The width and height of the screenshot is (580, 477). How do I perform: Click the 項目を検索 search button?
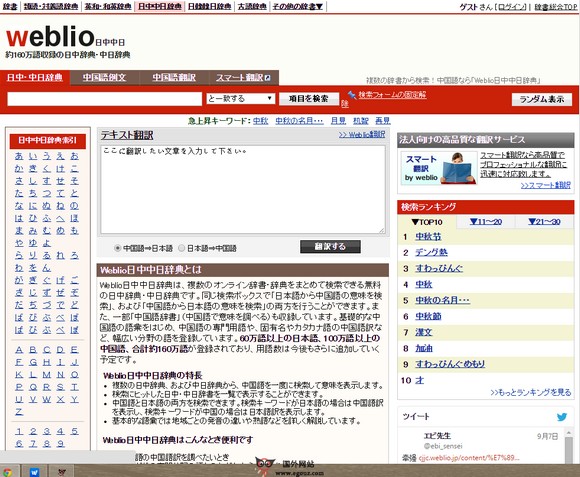[x=308, y=99]
